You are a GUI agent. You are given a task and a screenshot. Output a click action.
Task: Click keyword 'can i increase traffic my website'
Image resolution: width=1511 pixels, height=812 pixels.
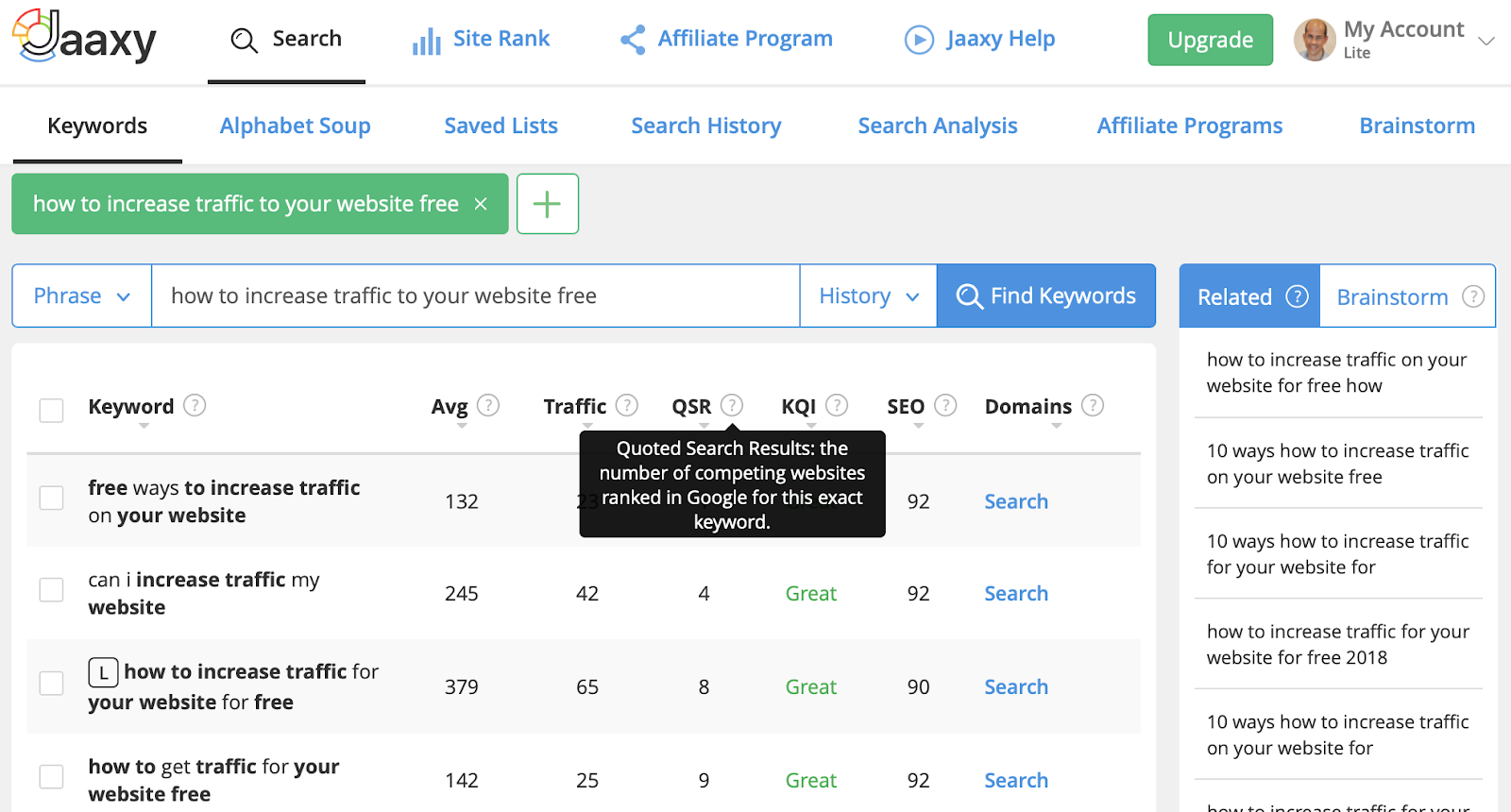click(204, 593)
